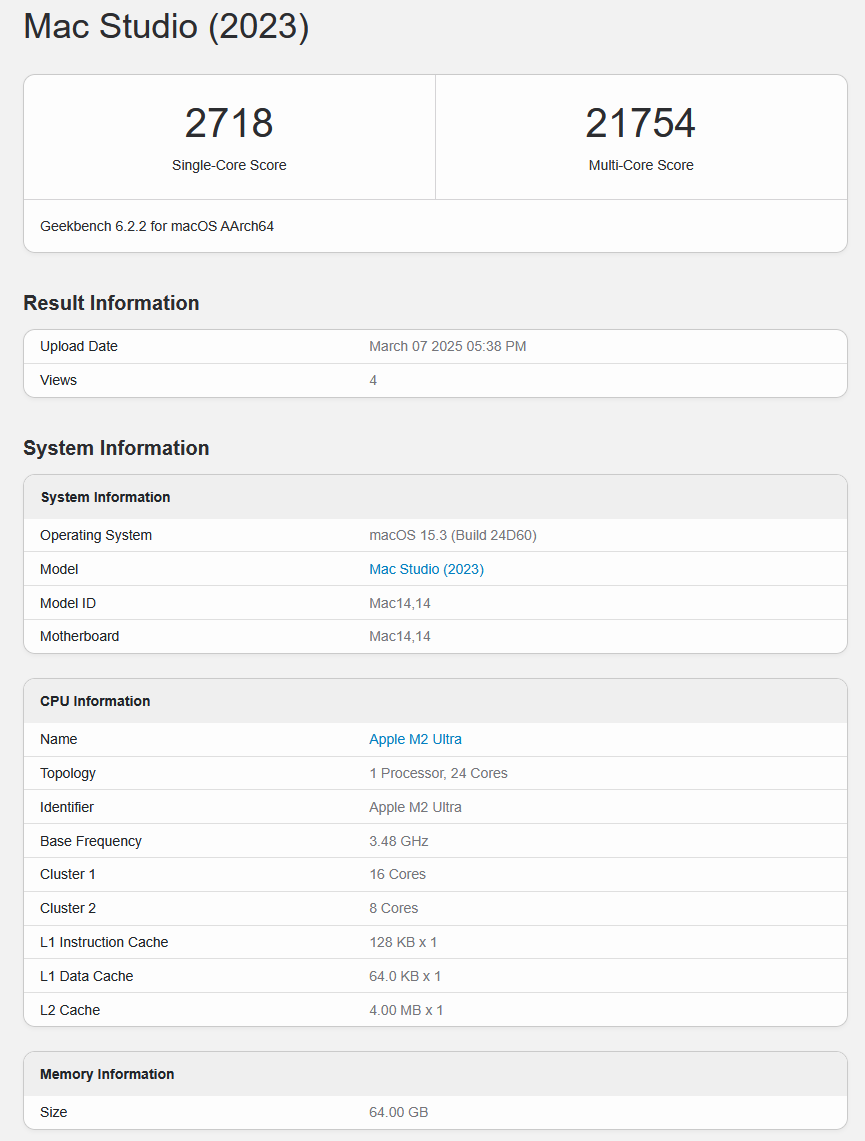865x1141 pixels.
Task: Click the Geekbench 6.2.2 version text
Action: tap(157, 226)
